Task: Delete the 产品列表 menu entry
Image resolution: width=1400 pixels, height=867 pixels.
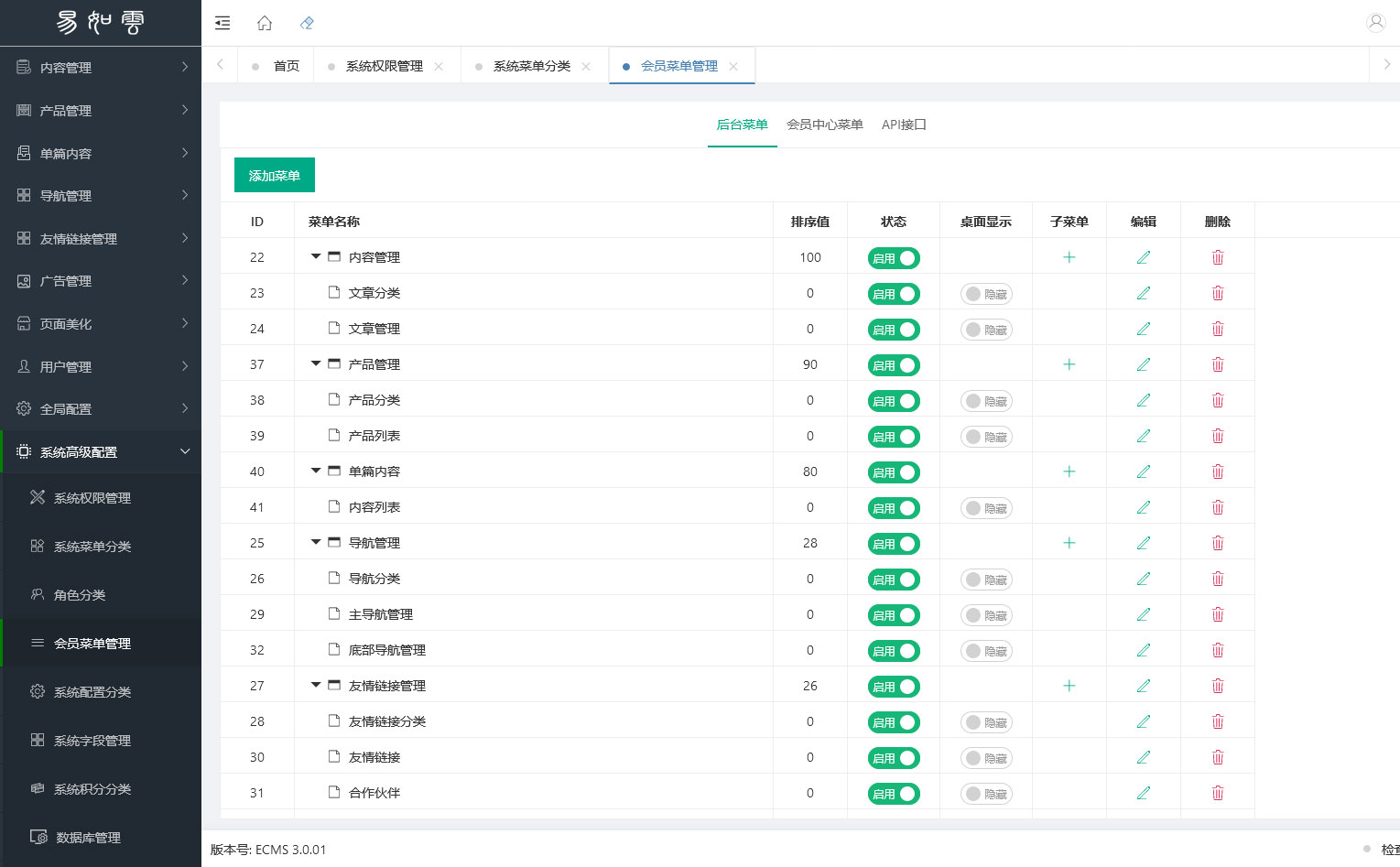Action: (x=1218, y=436)
